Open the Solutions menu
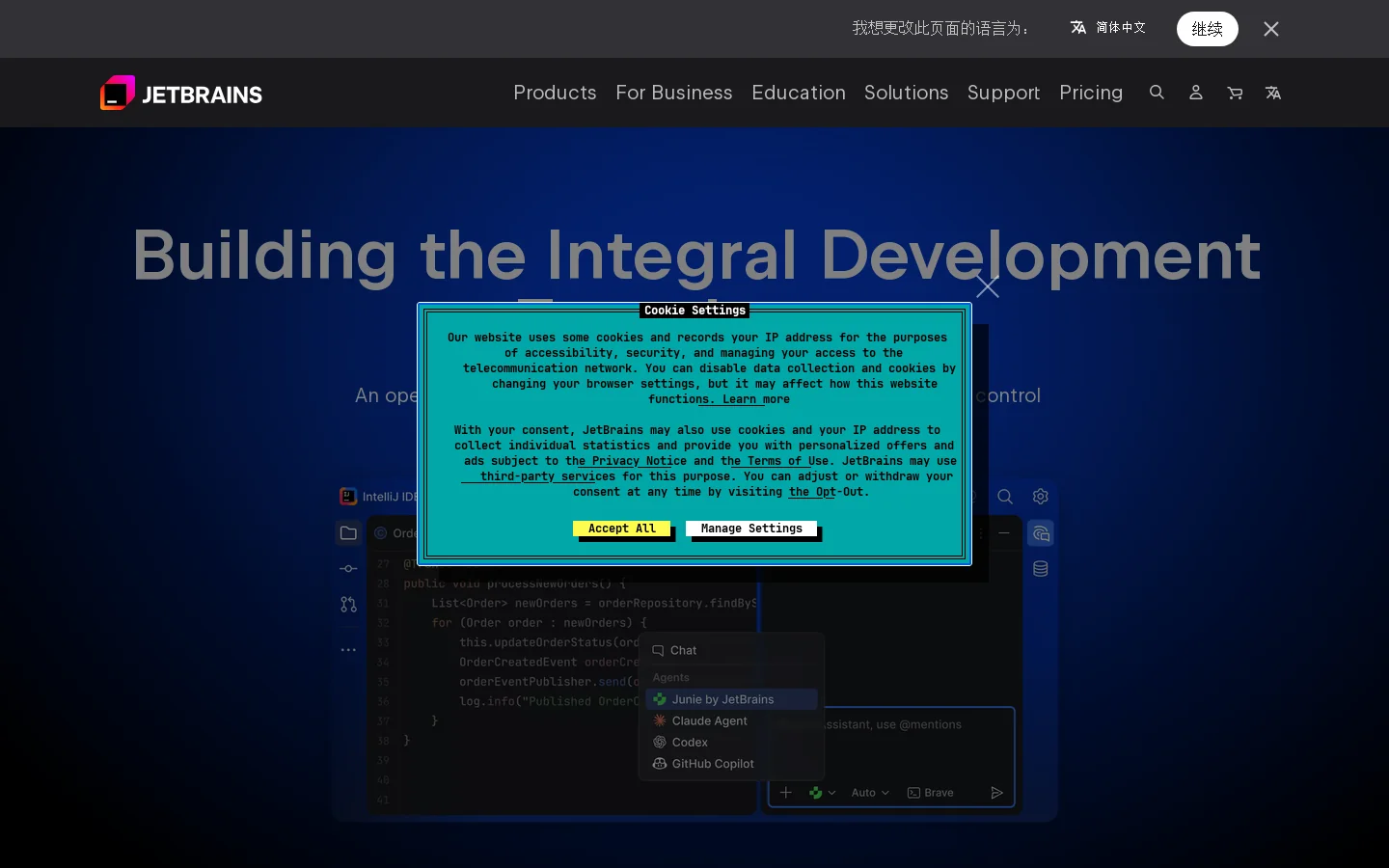 906,93
